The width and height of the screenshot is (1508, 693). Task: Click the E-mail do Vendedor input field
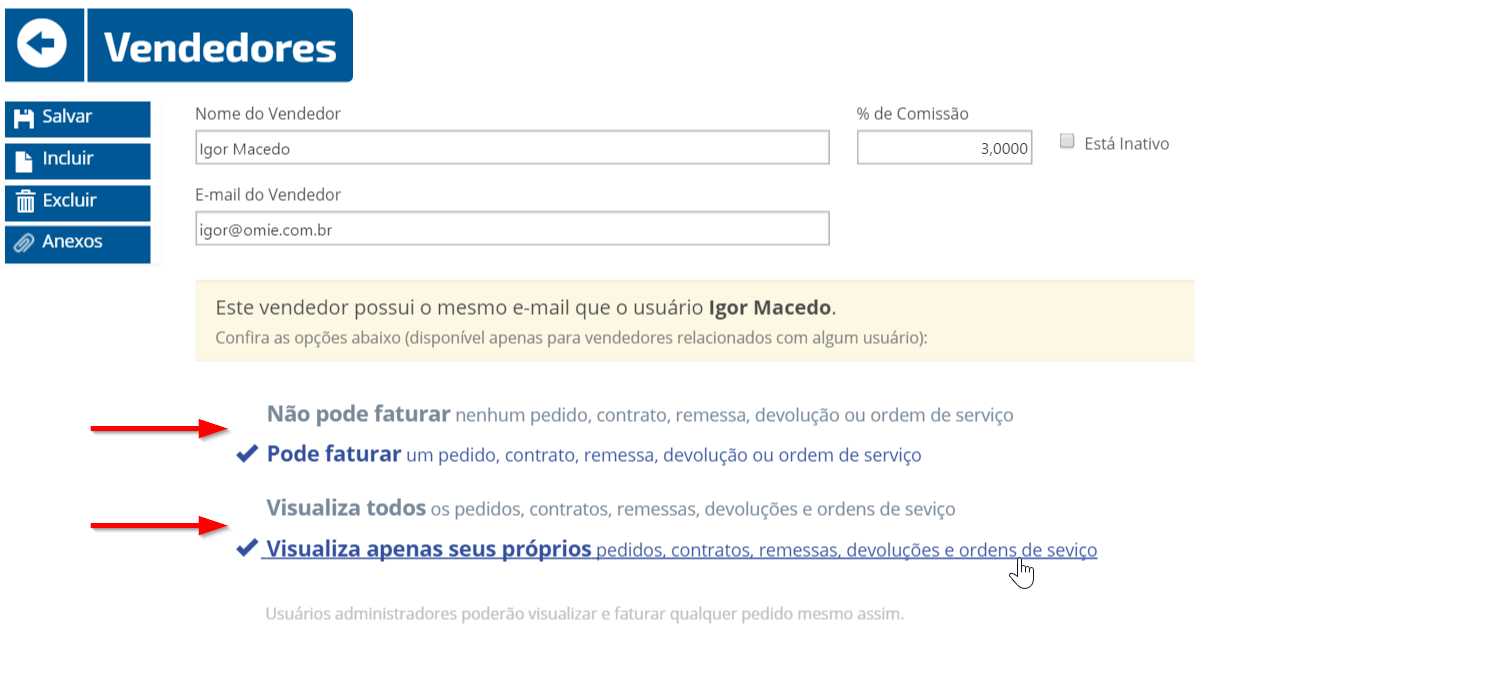512,229
